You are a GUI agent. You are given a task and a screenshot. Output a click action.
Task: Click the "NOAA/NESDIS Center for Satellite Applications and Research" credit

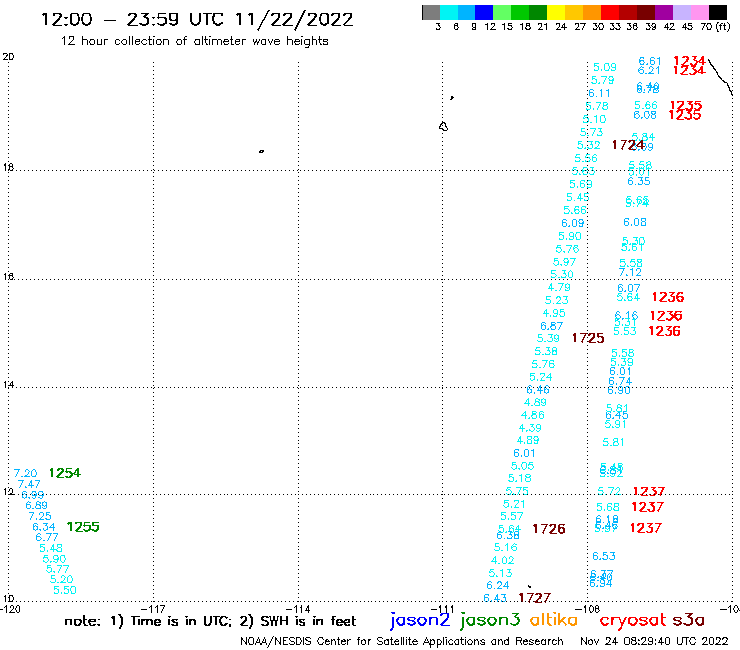(402, 641)
